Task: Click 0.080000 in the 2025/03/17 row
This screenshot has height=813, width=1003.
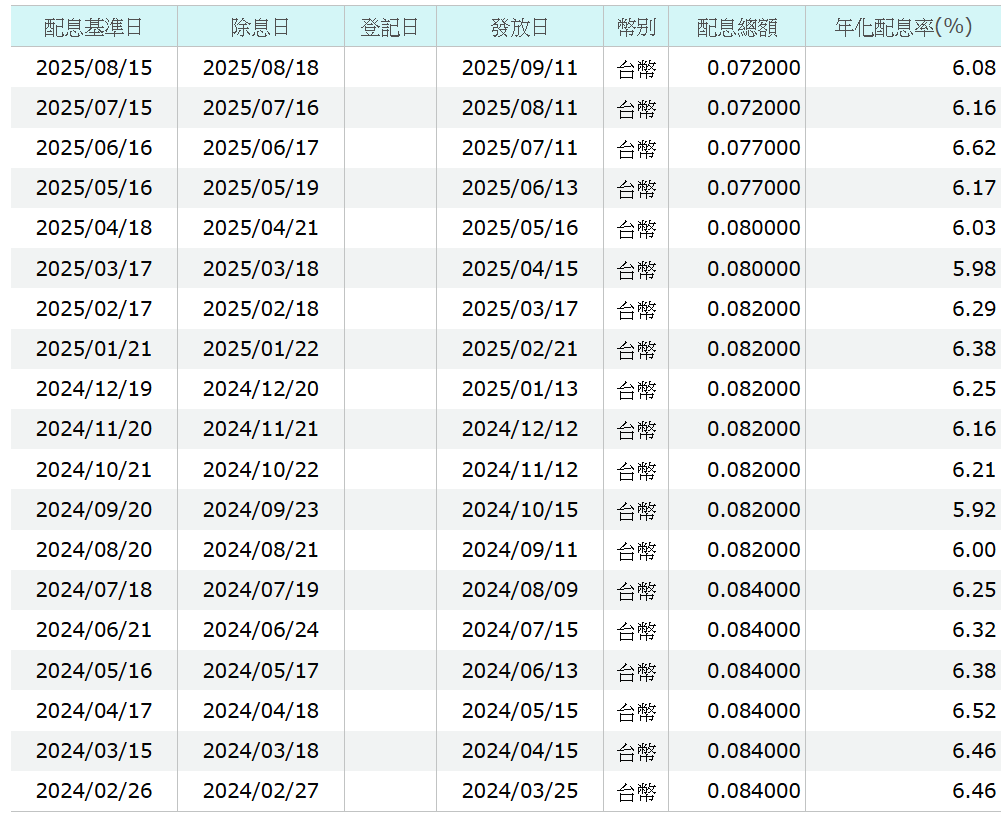Action: pyautogui.click(x=754, y=269)
